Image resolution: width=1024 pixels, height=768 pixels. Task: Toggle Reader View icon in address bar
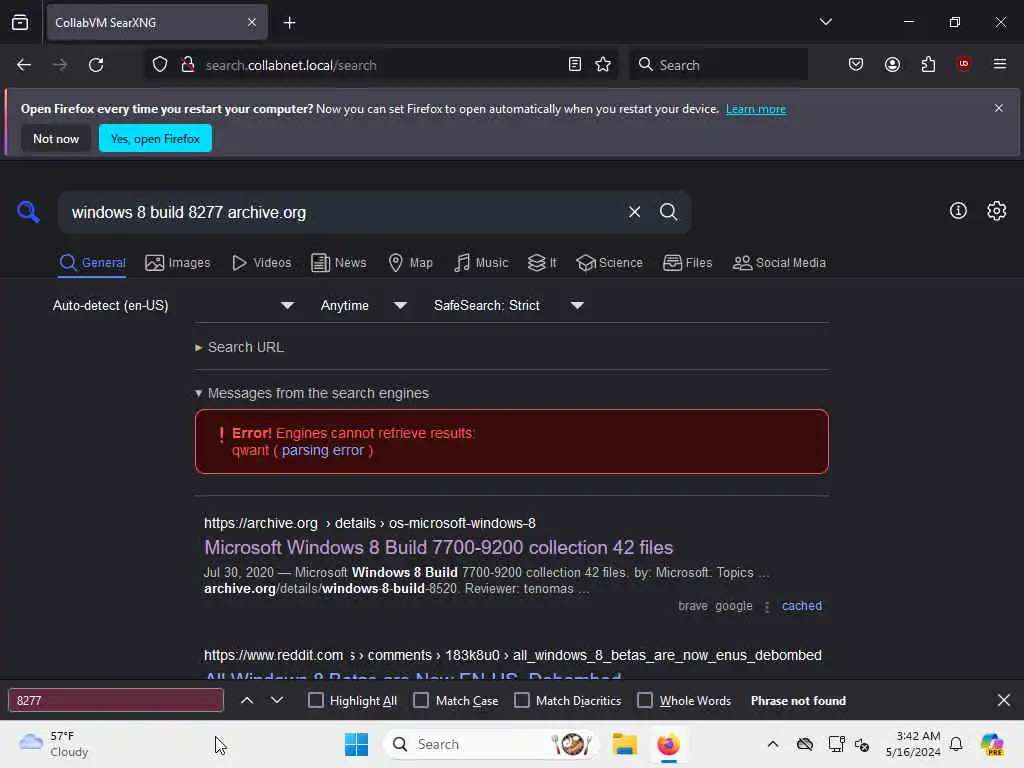pyautogui.click(x=575, y=65)
